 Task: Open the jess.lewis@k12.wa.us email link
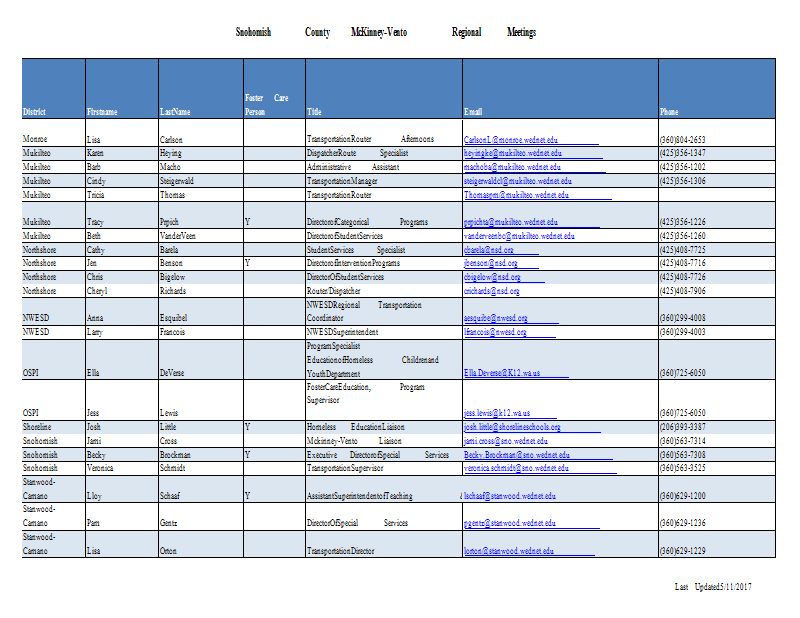click(497, 413)
